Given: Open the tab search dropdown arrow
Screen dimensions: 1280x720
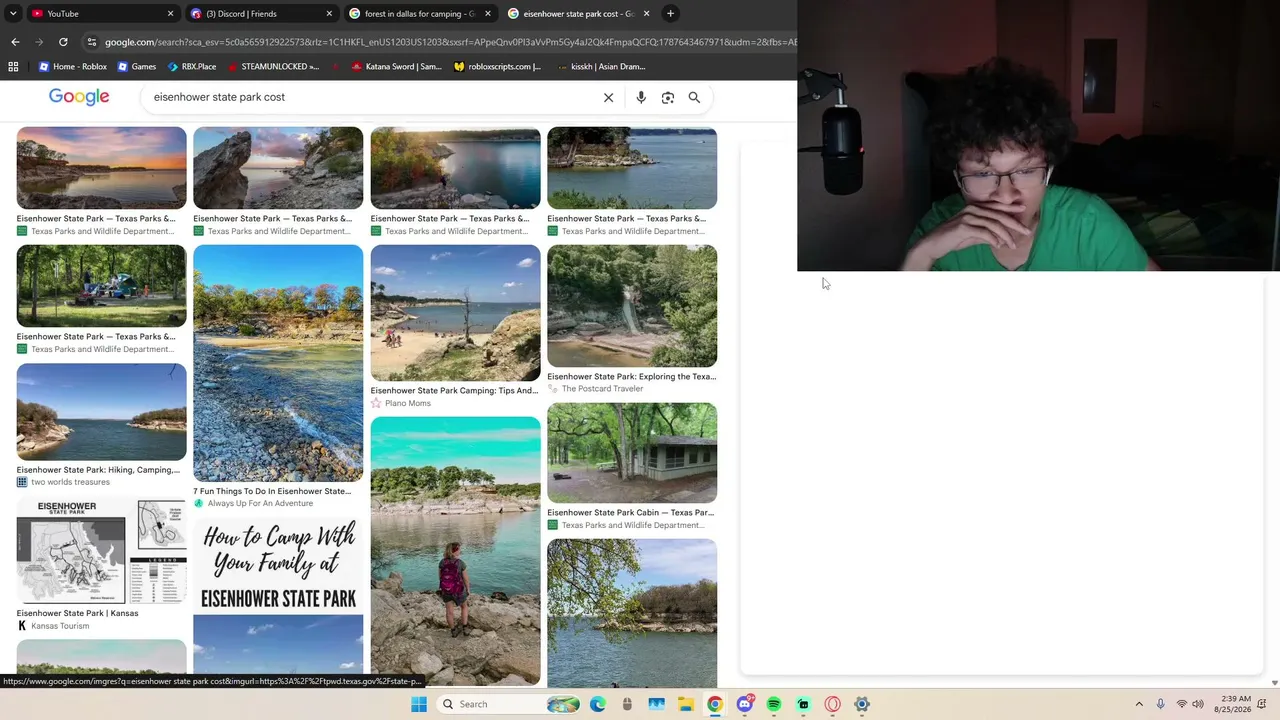Looking at the screenshot, I should (x=13, y=14).
